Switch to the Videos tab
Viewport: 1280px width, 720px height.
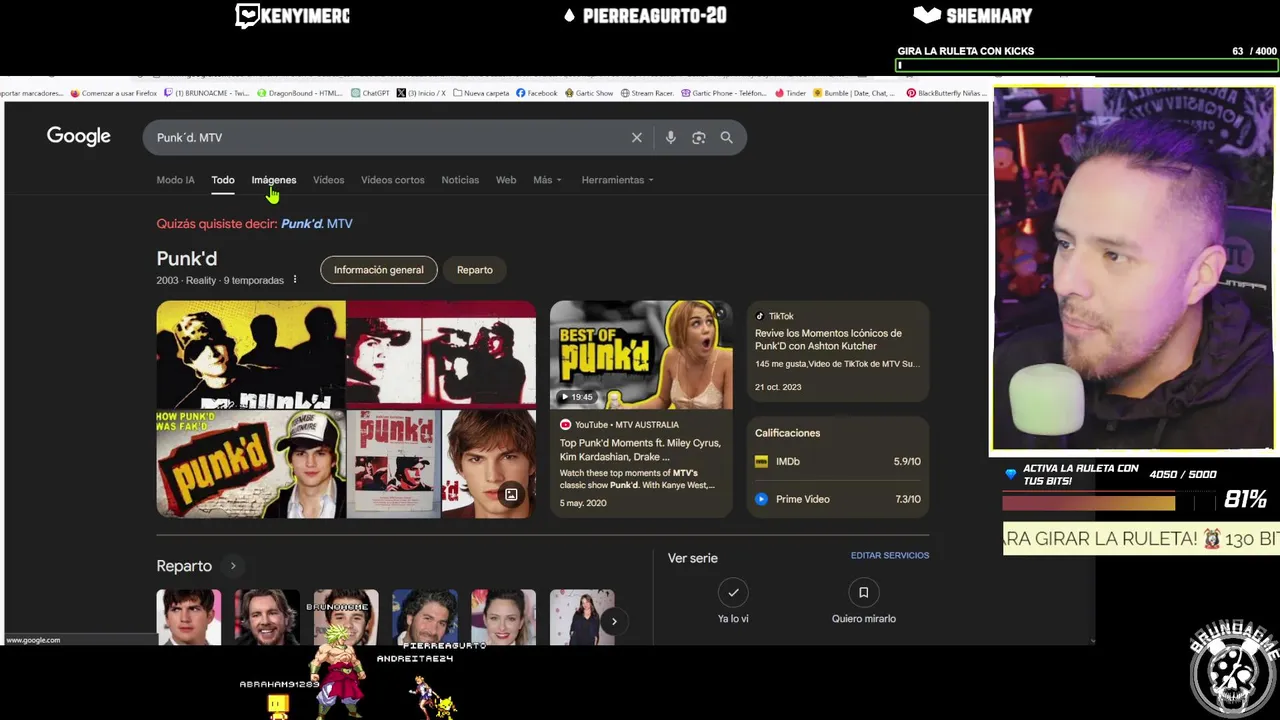pos(328,180)
